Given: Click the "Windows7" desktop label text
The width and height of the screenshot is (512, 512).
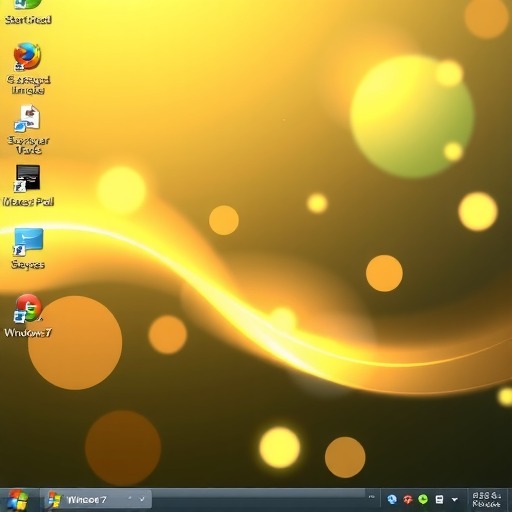Looking at the screenshot, I should [28, 333].
